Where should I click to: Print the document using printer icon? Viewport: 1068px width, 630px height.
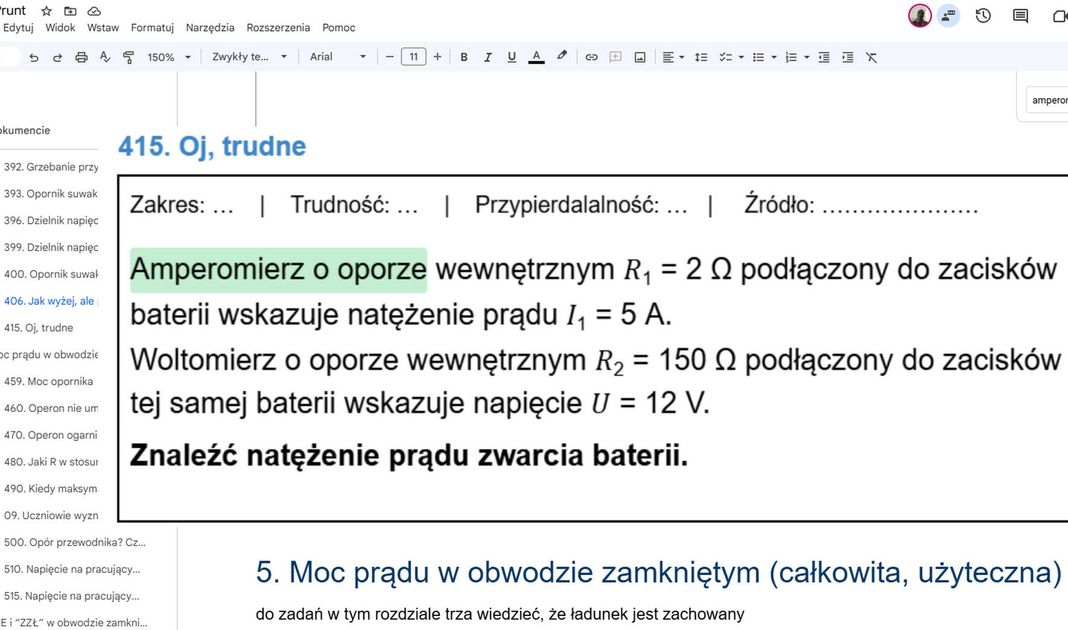[82, 57]
